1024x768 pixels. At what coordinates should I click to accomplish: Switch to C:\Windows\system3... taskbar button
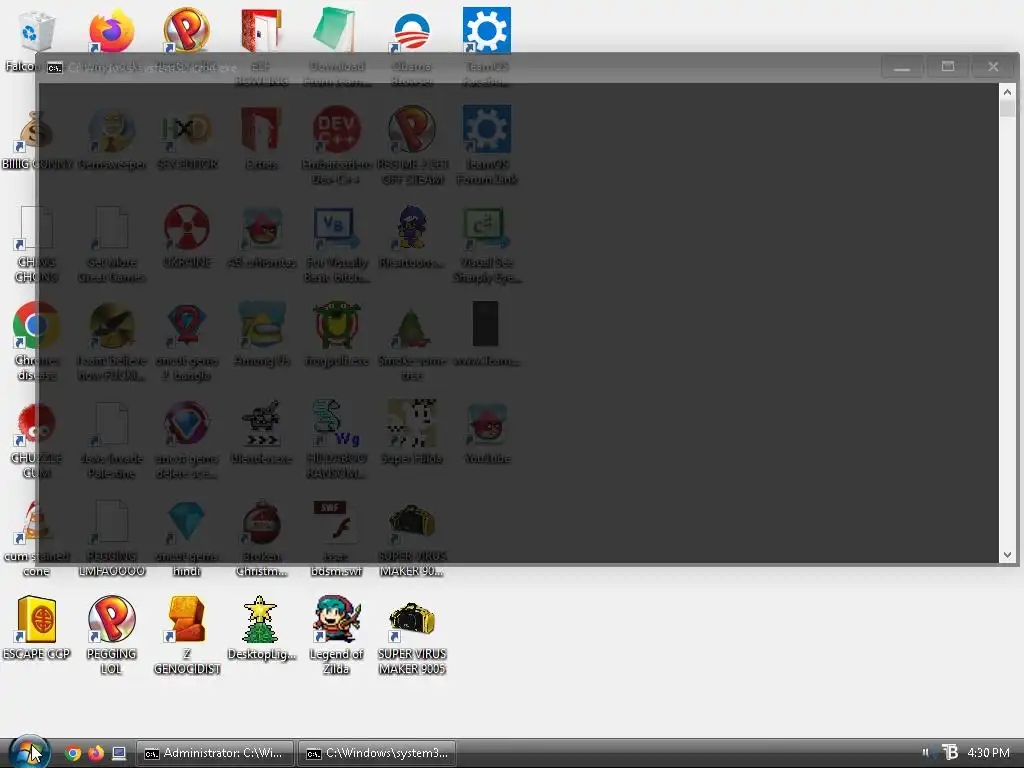(x=377, y=753)
